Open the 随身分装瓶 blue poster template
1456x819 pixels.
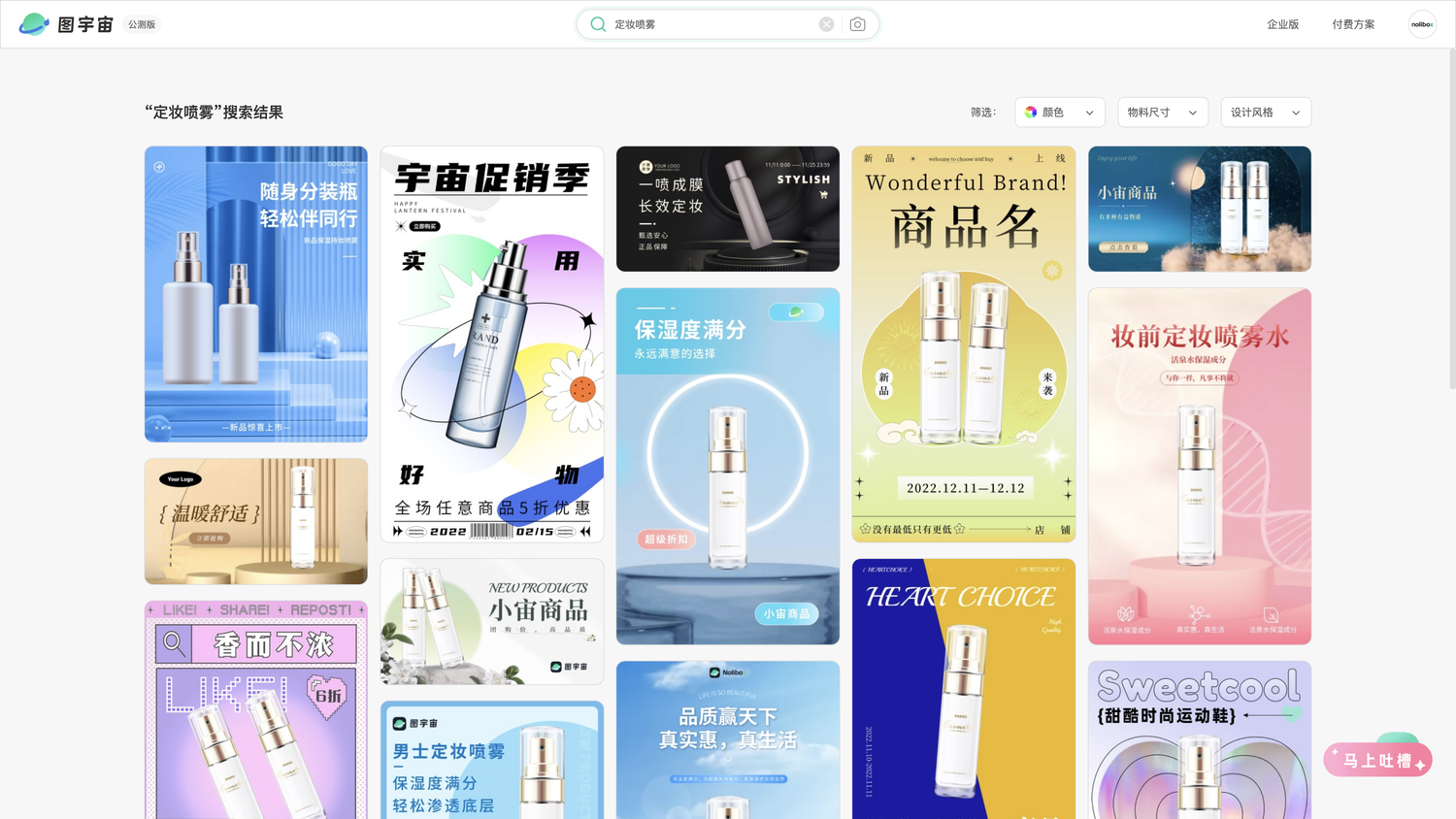click(256, 294)
